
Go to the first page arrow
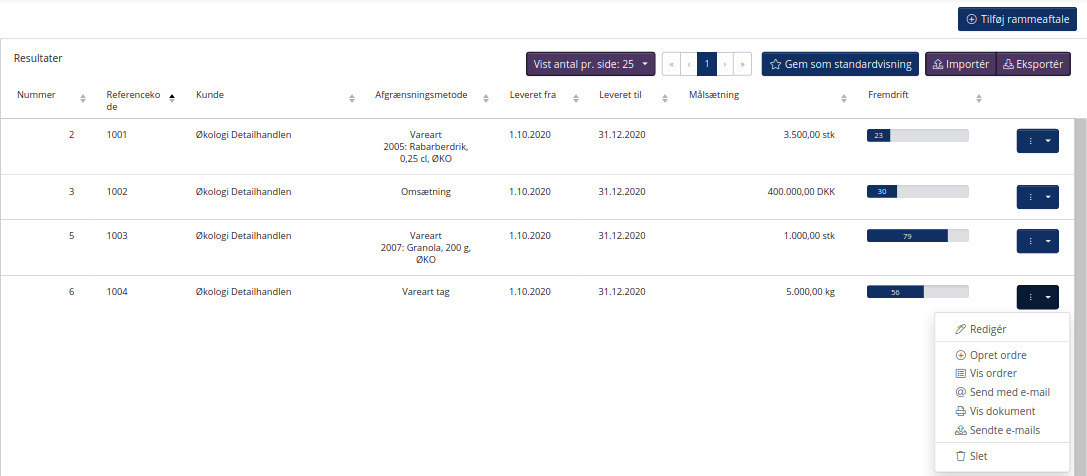click(671, 64)
